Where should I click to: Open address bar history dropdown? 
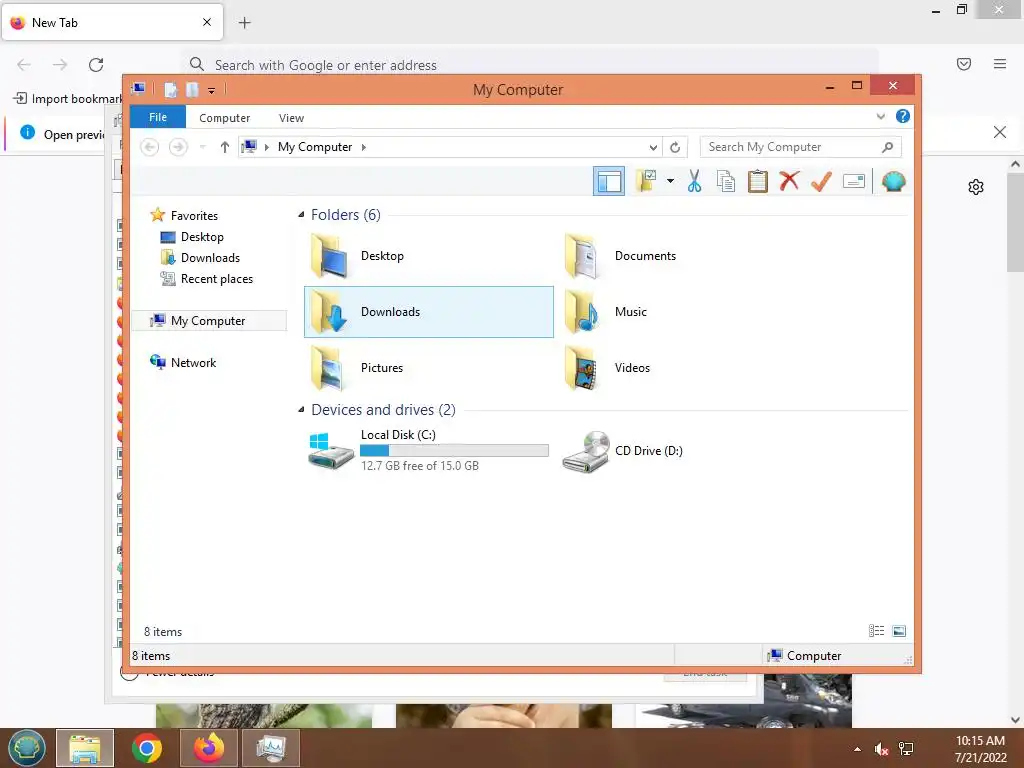click(x=652, y=148)
